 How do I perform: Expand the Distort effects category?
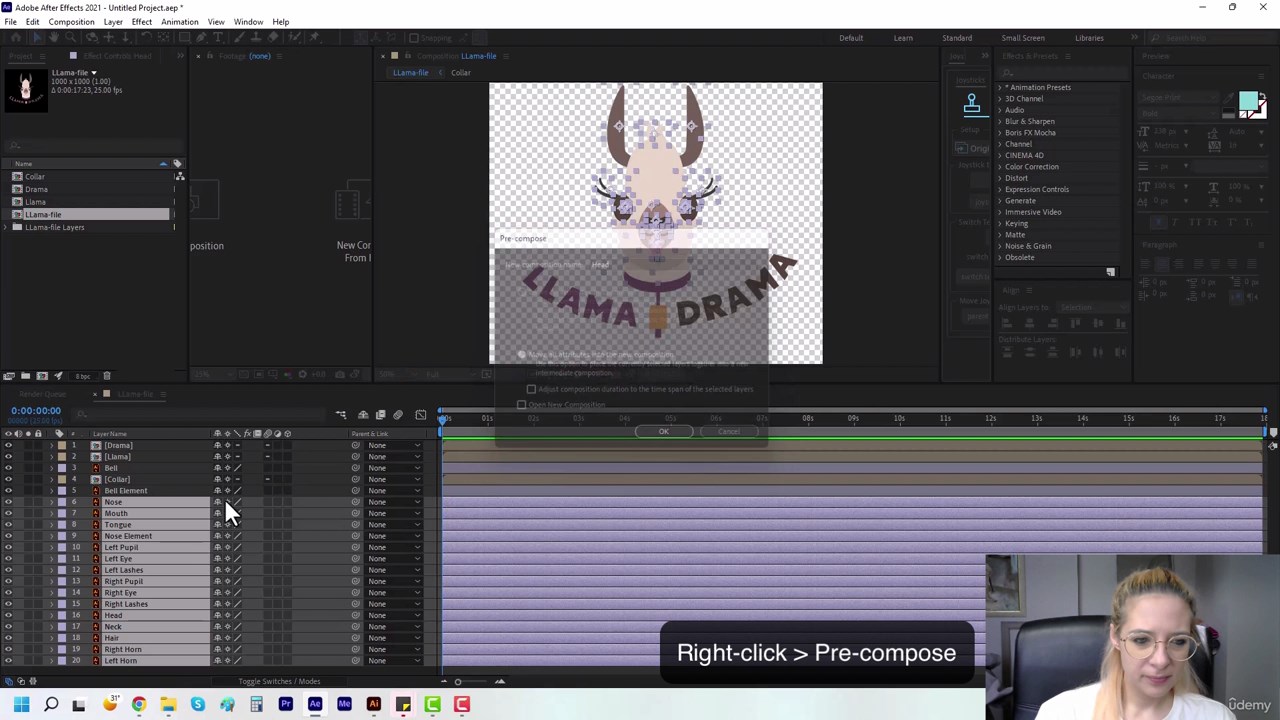(1000, 178)
